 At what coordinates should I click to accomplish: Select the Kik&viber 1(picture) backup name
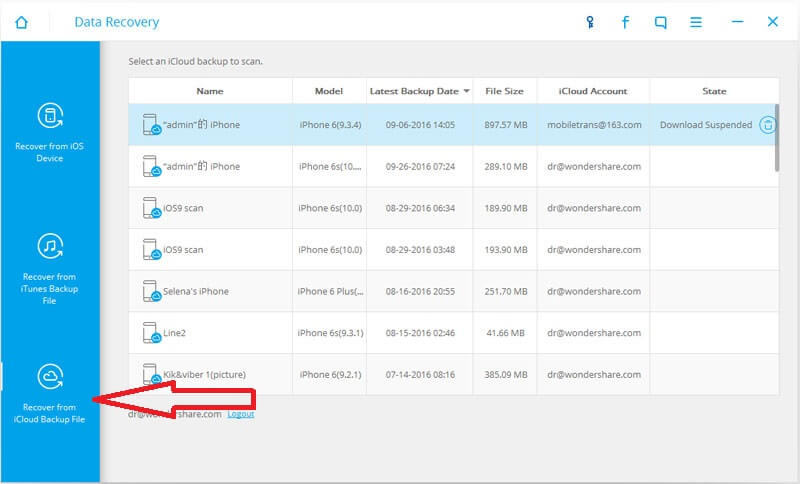click(x=205, y=375)
